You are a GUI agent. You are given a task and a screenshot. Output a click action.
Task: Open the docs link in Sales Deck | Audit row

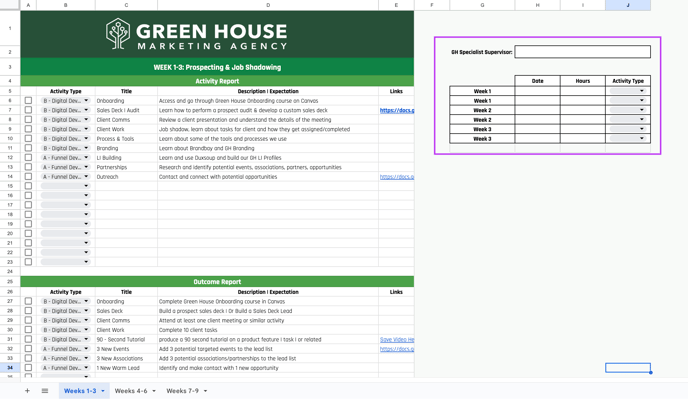coord(397,110)
